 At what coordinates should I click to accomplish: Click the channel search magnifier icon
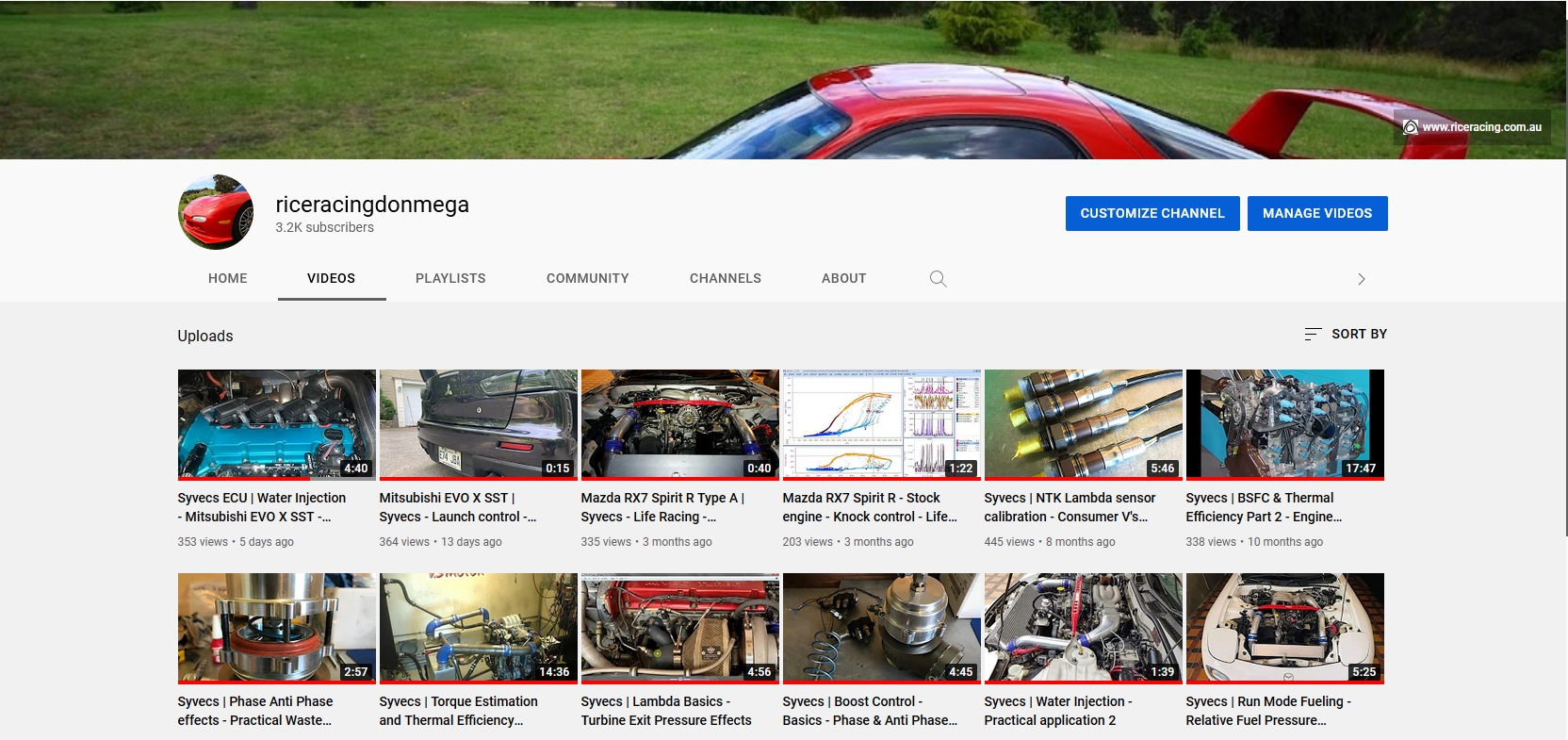(x=938, y=278)
